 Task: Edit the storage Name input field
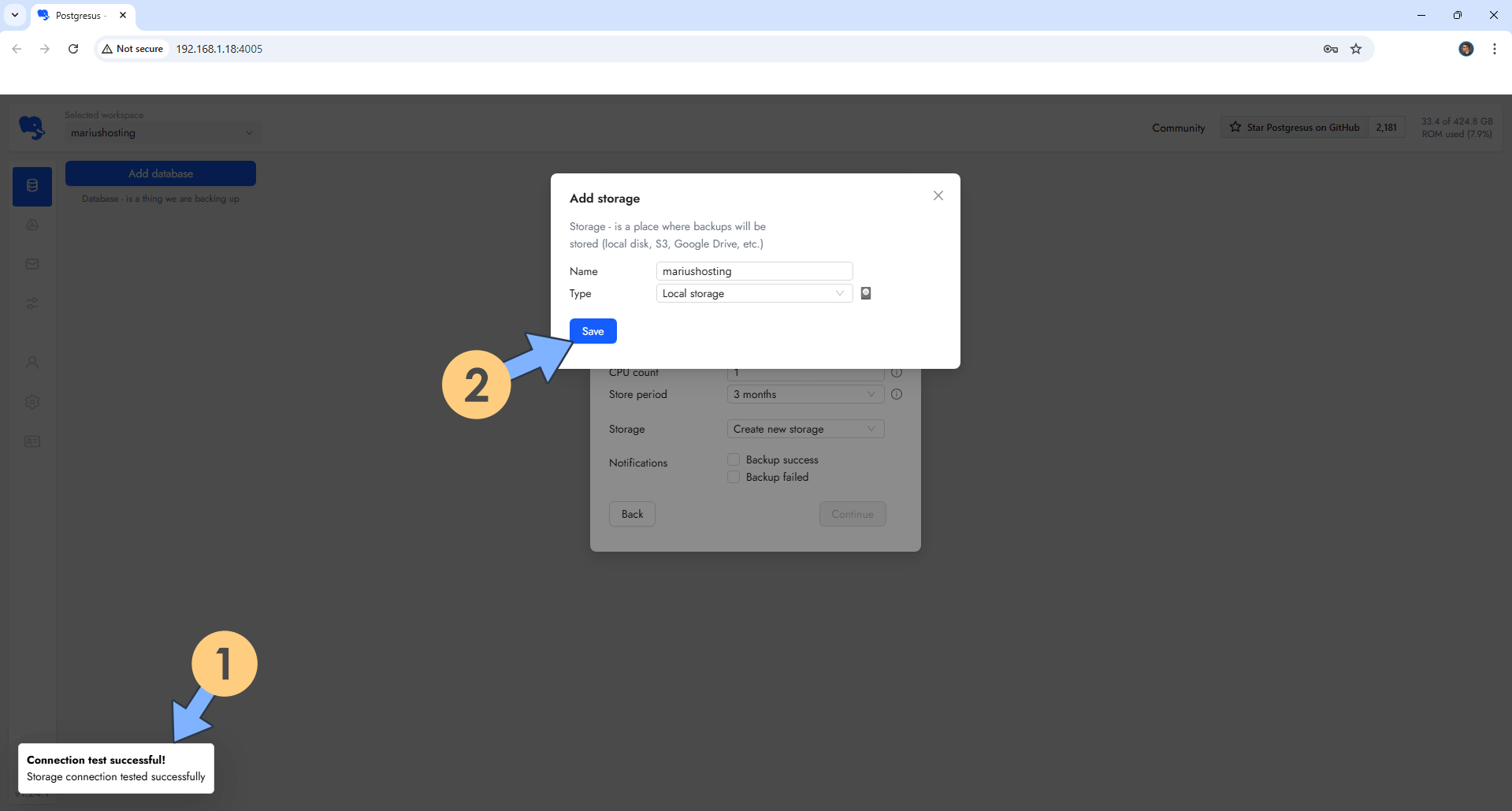tap(753, 270)
